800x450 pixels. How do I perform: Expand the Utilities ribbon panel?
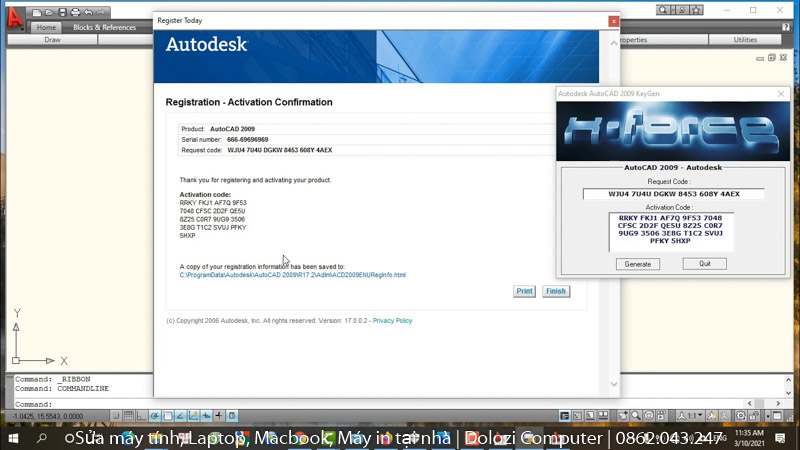tap(745, 40)
